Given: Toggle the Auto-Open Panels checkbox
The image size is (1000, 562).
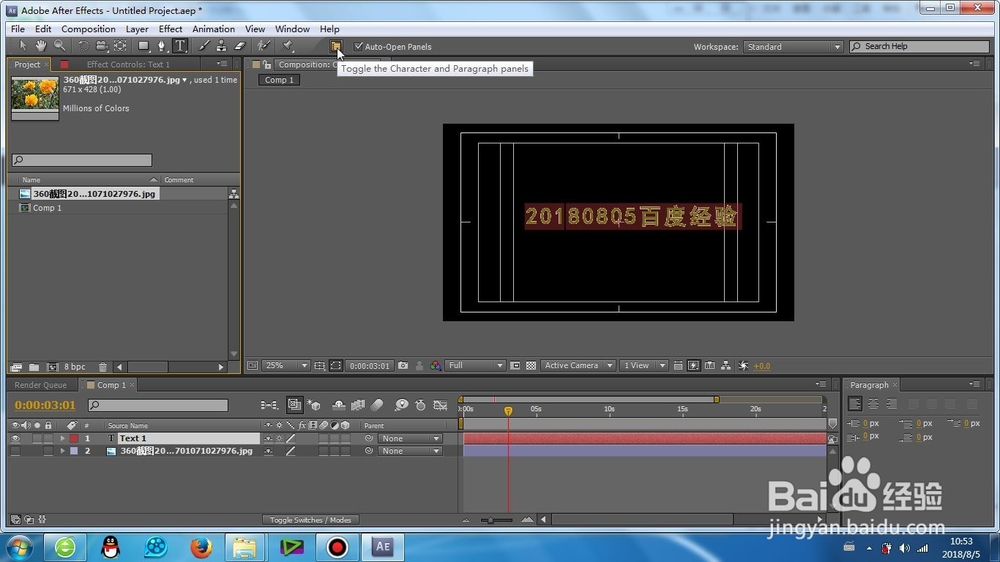Looking at the screenshot, I should pos(358,46).
